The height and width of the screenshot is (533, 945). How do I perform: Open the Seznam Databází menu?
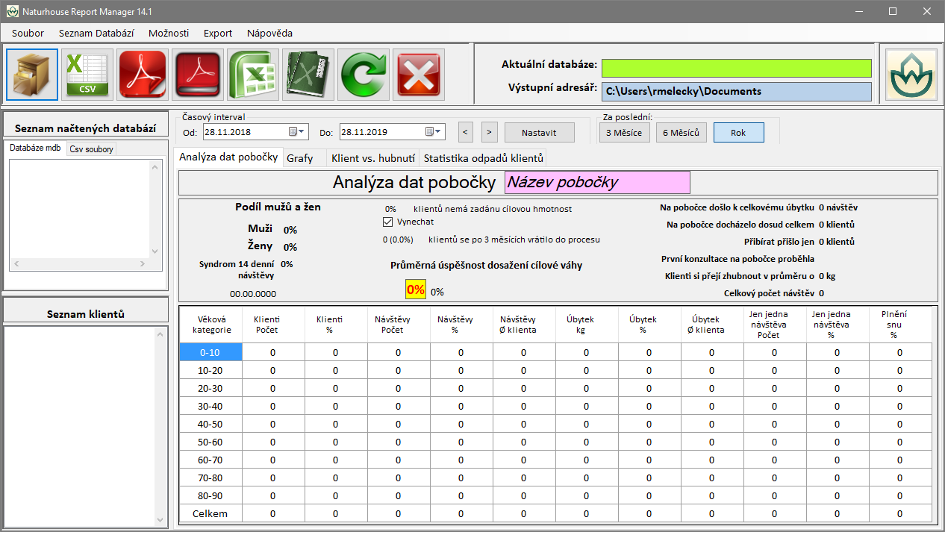pyautogui.click(x=96, y=33)
